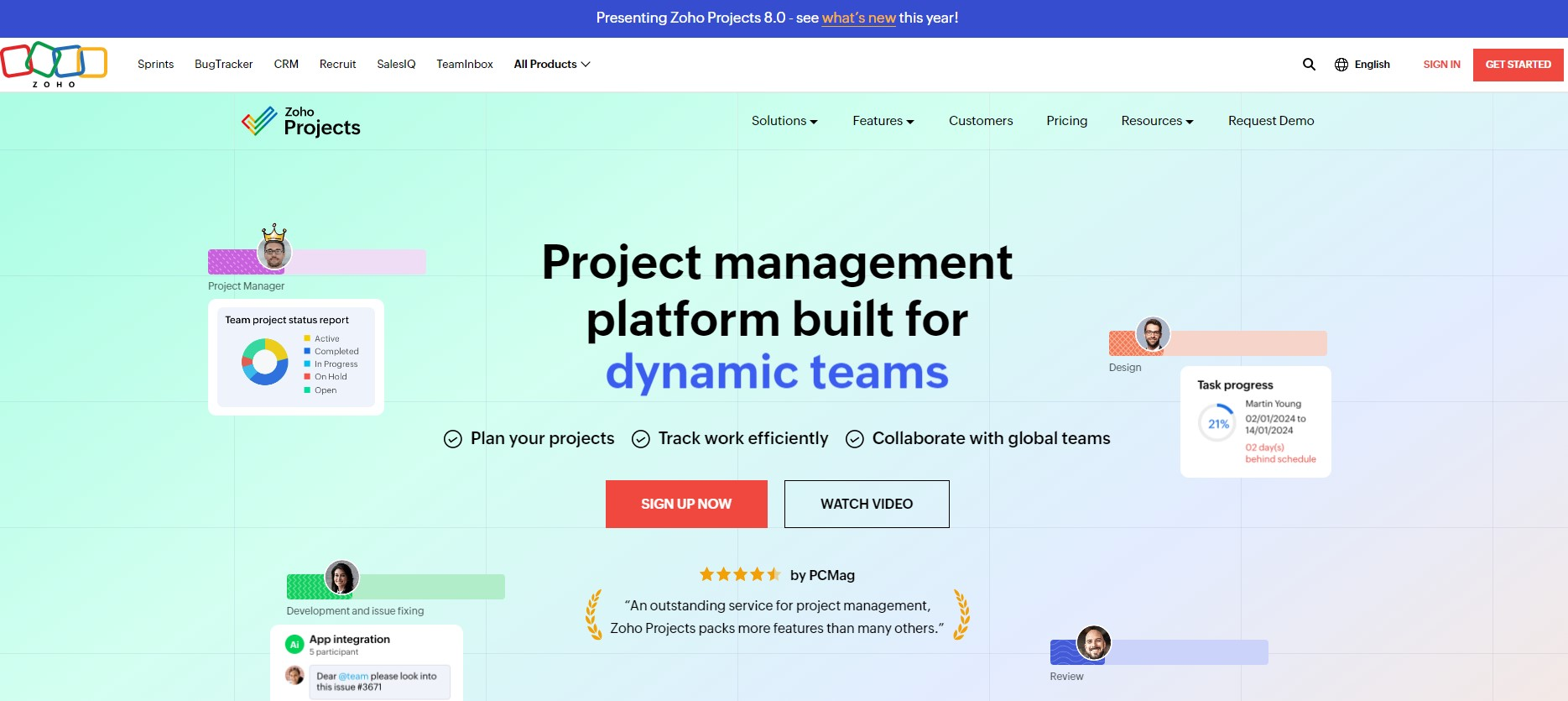Click the "@team" mention in the message
1568x701 pixels.
[353, 676]
